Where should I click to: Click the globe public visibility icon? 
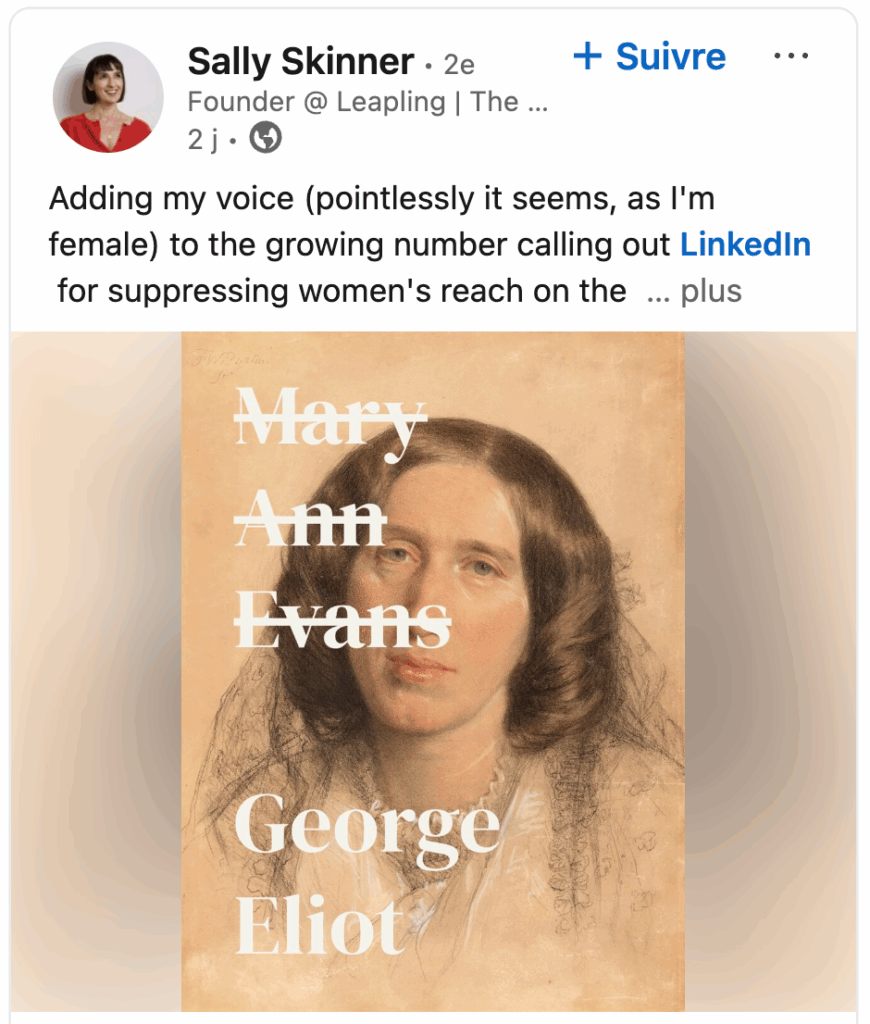pos(265,139)
